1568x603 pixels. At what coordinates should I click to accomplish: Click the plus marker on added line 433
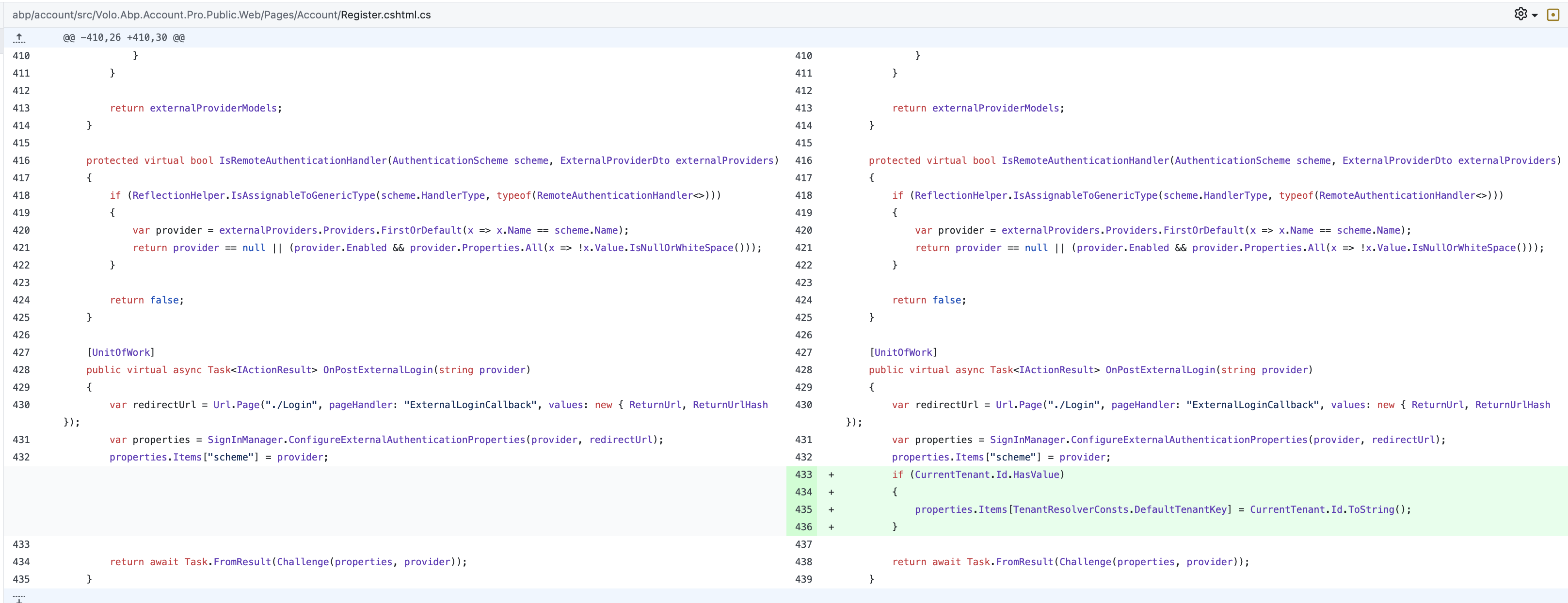click(831, 475)
